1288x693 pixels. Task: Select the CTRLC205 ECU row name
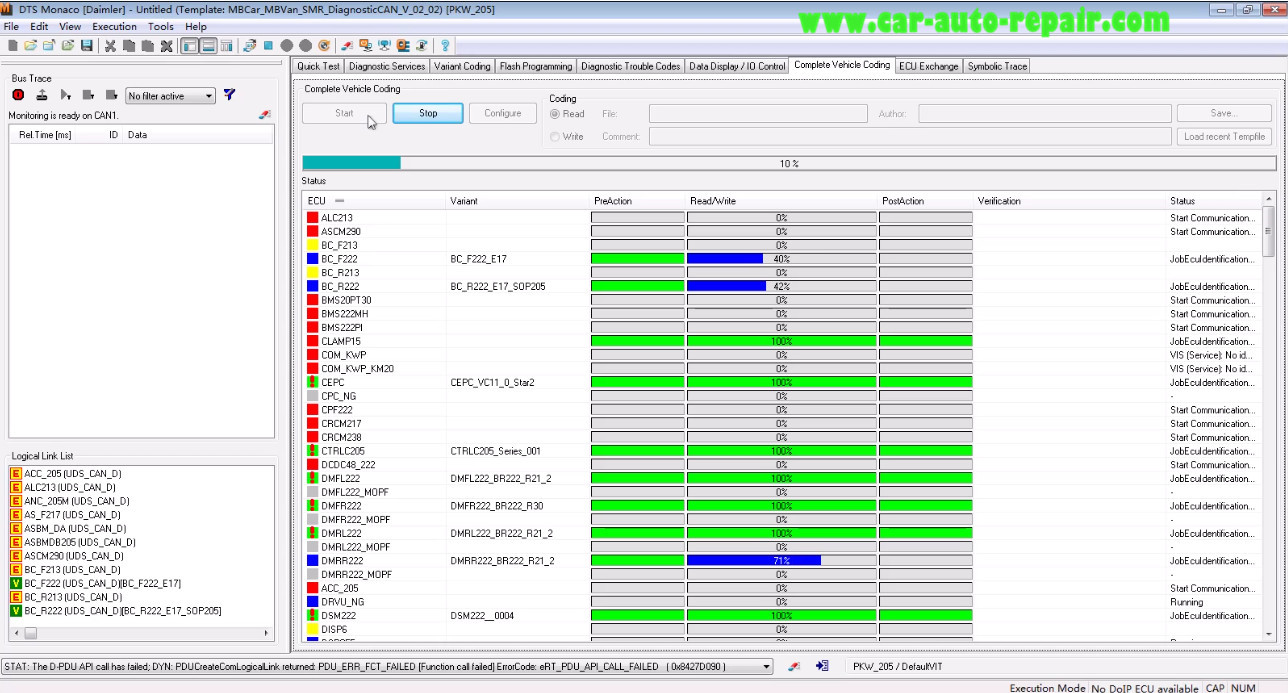(x=343, y=451)
